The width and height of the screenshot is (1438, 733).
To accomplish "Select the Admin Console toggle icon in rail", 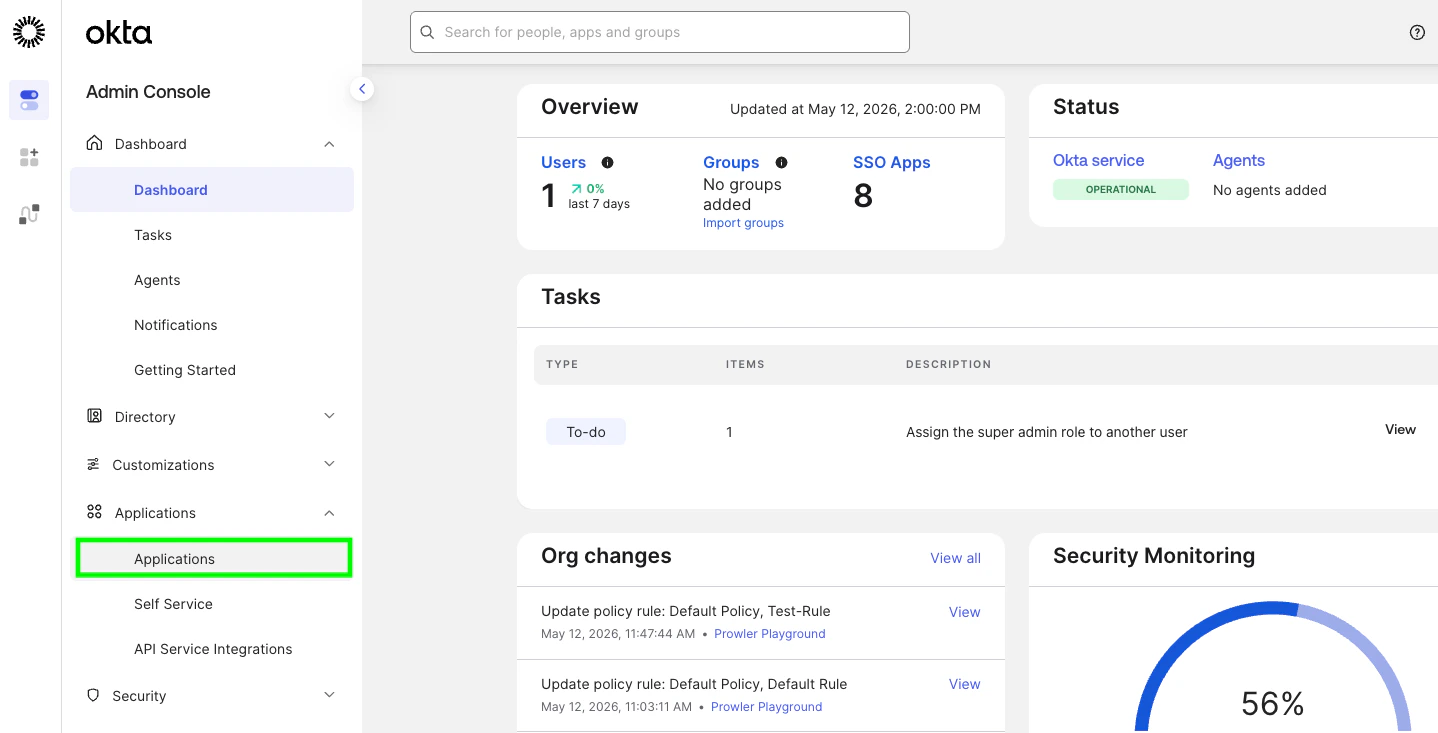I will [29, 100].
